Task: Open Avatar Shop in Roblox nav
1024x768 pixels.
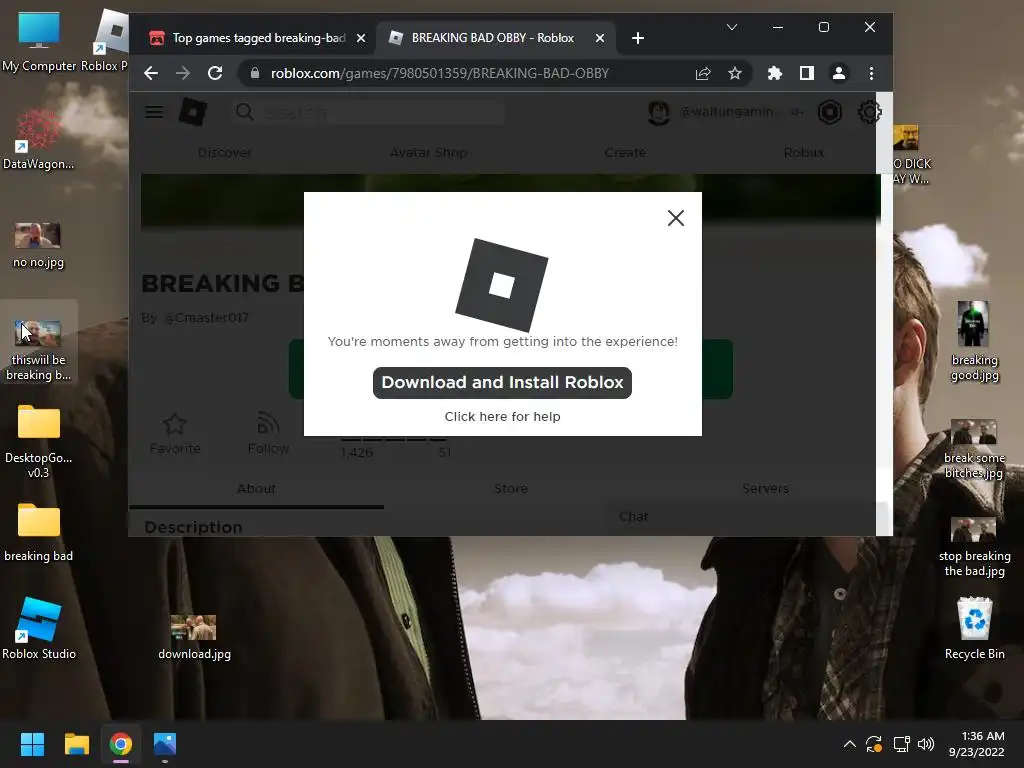Action: [428, 153]
